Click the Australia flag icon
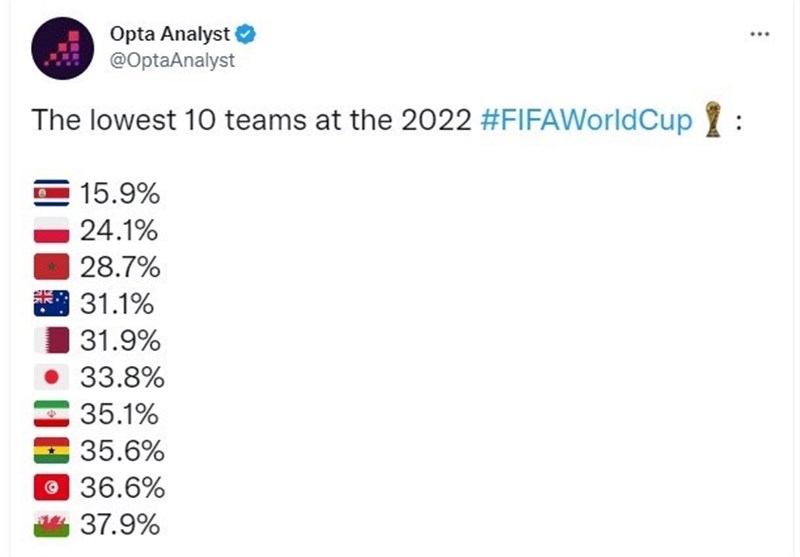This screenshot has height=557, width=800. pyautogui.click(x=52, y=304)
